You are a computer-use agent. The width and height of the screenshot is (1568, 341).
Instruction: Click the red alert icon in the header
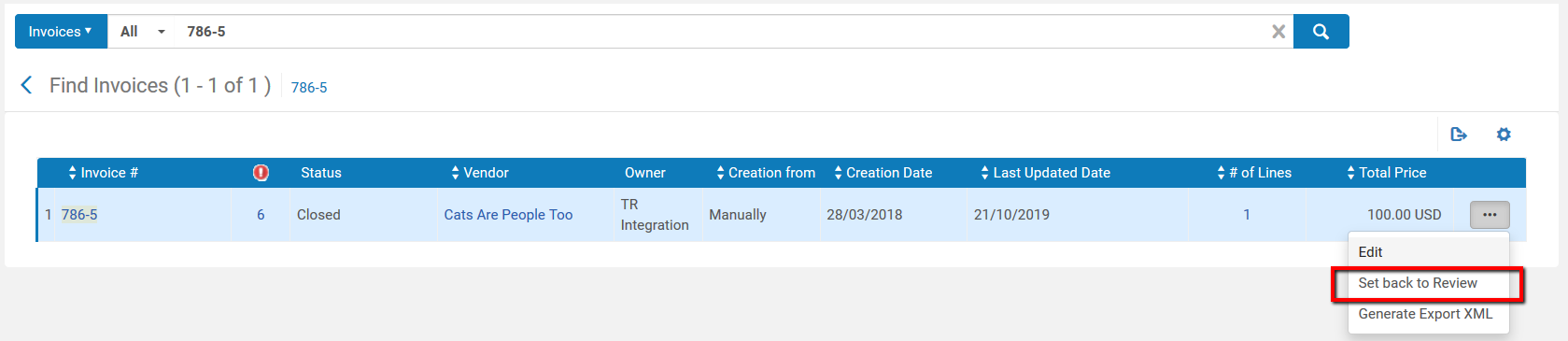[261, 173]
